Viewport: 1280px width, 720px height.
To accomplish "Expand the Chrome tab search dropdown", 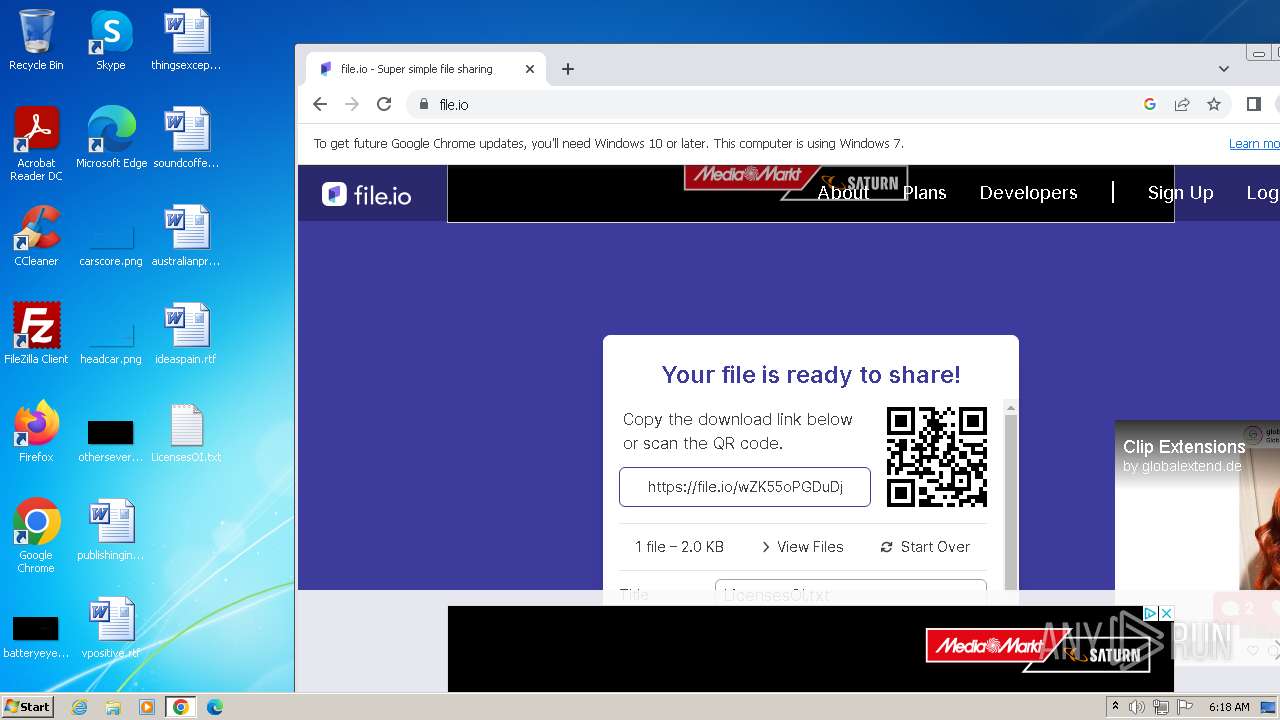I will (x=1223, y=69).
